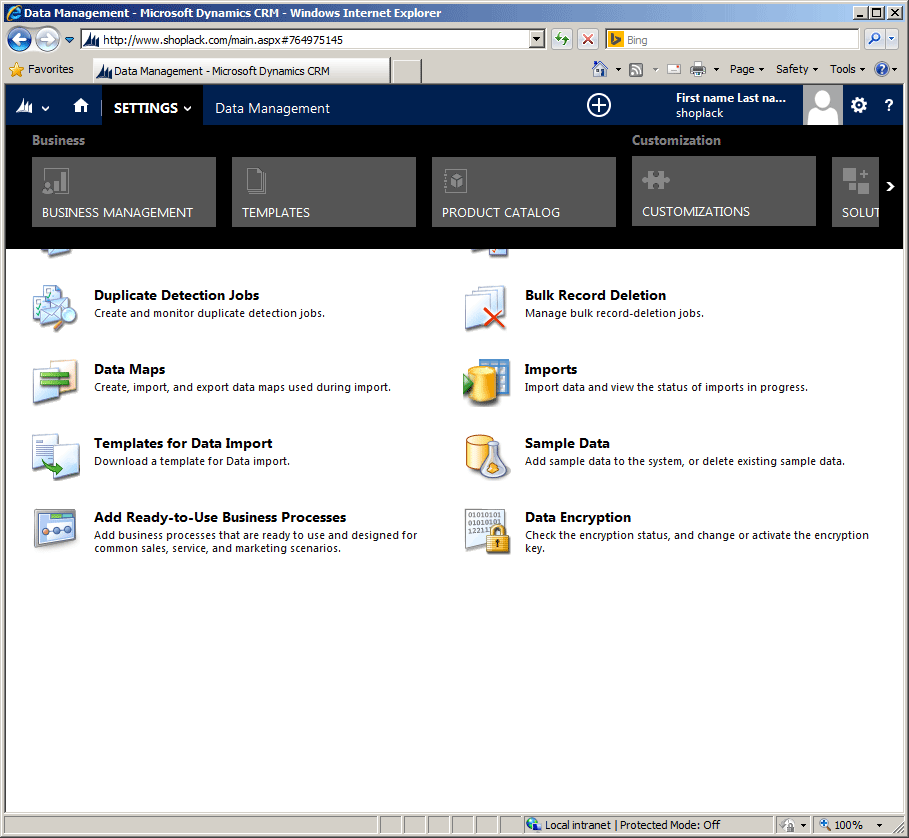Expand the zoom dropdown arrow
The image size is (909, 838).
click(x=879, y=825)
